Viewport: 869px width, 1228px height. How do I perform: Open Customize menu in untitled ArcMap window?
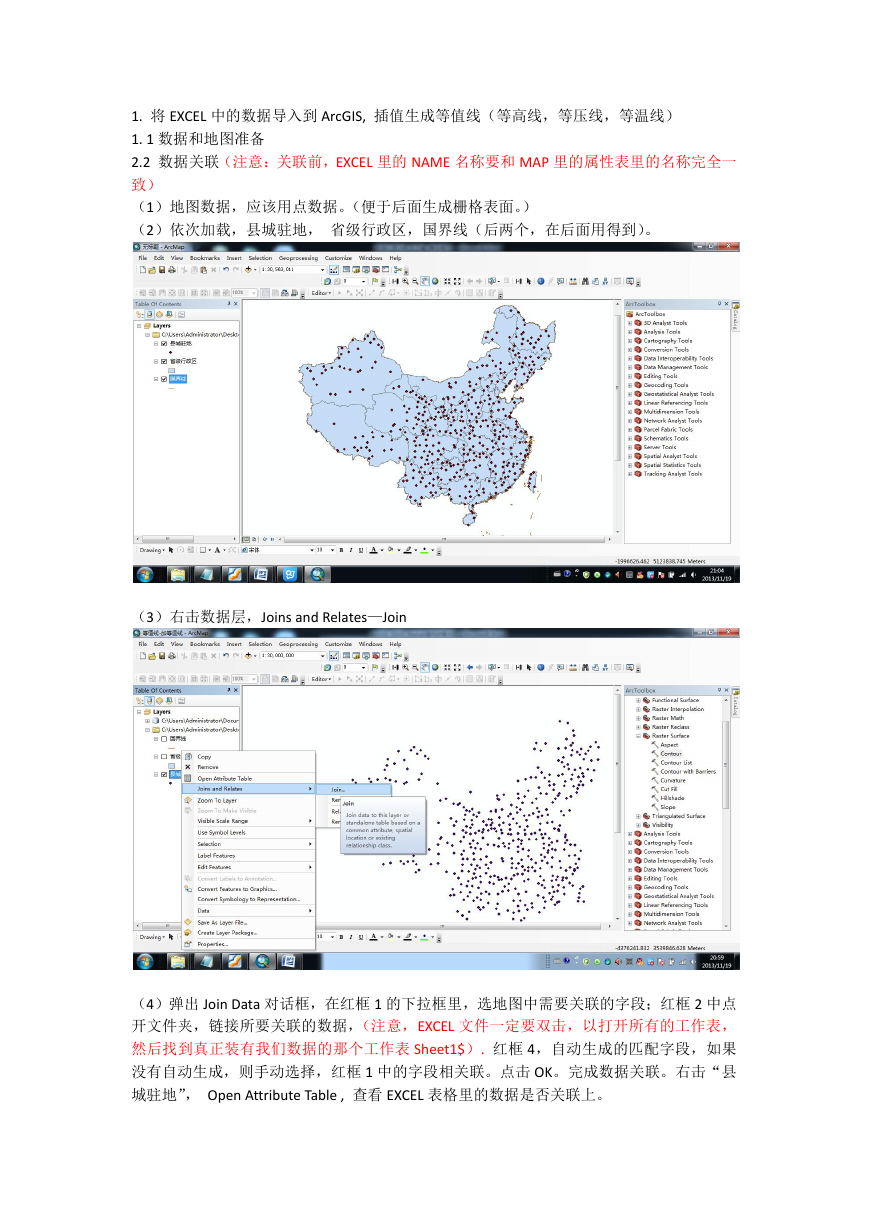337,258
